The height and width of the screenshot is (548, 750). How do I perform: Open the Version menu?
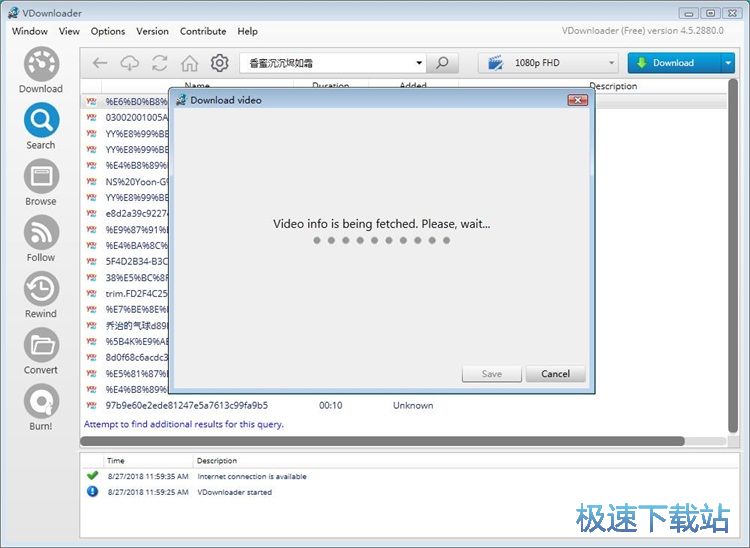(x=152, y=31)
